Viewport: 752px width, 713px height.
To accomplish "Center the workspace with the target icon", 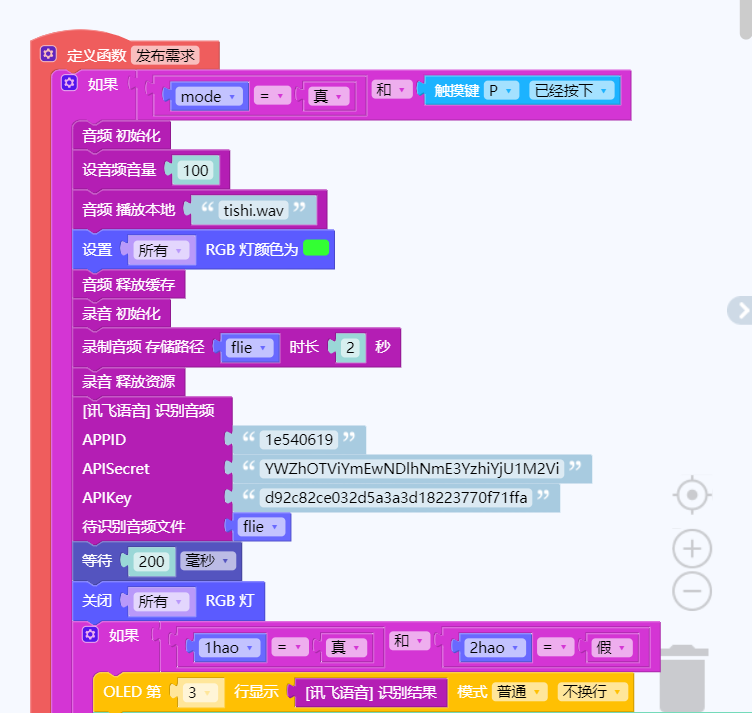I will (692, 495).
